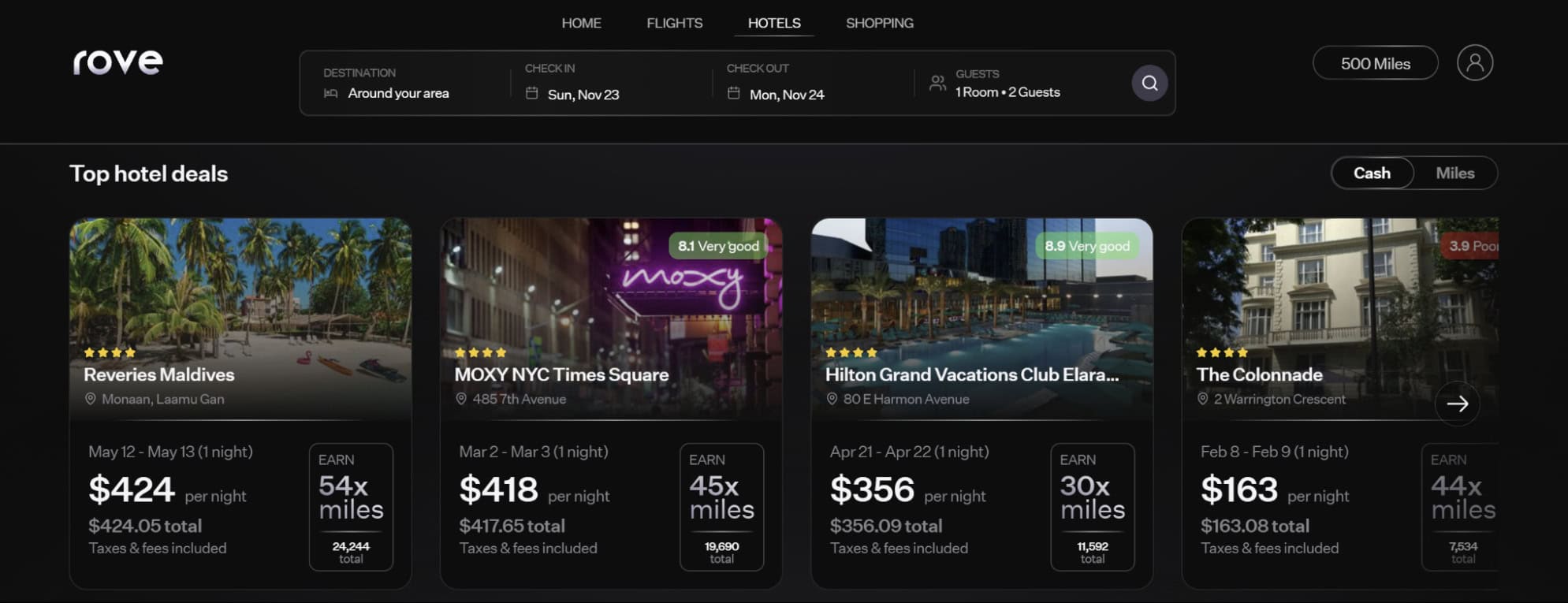Switch pricing to Cash
This screenshot has width=1568, height=603.
(x=1372, y=173)
